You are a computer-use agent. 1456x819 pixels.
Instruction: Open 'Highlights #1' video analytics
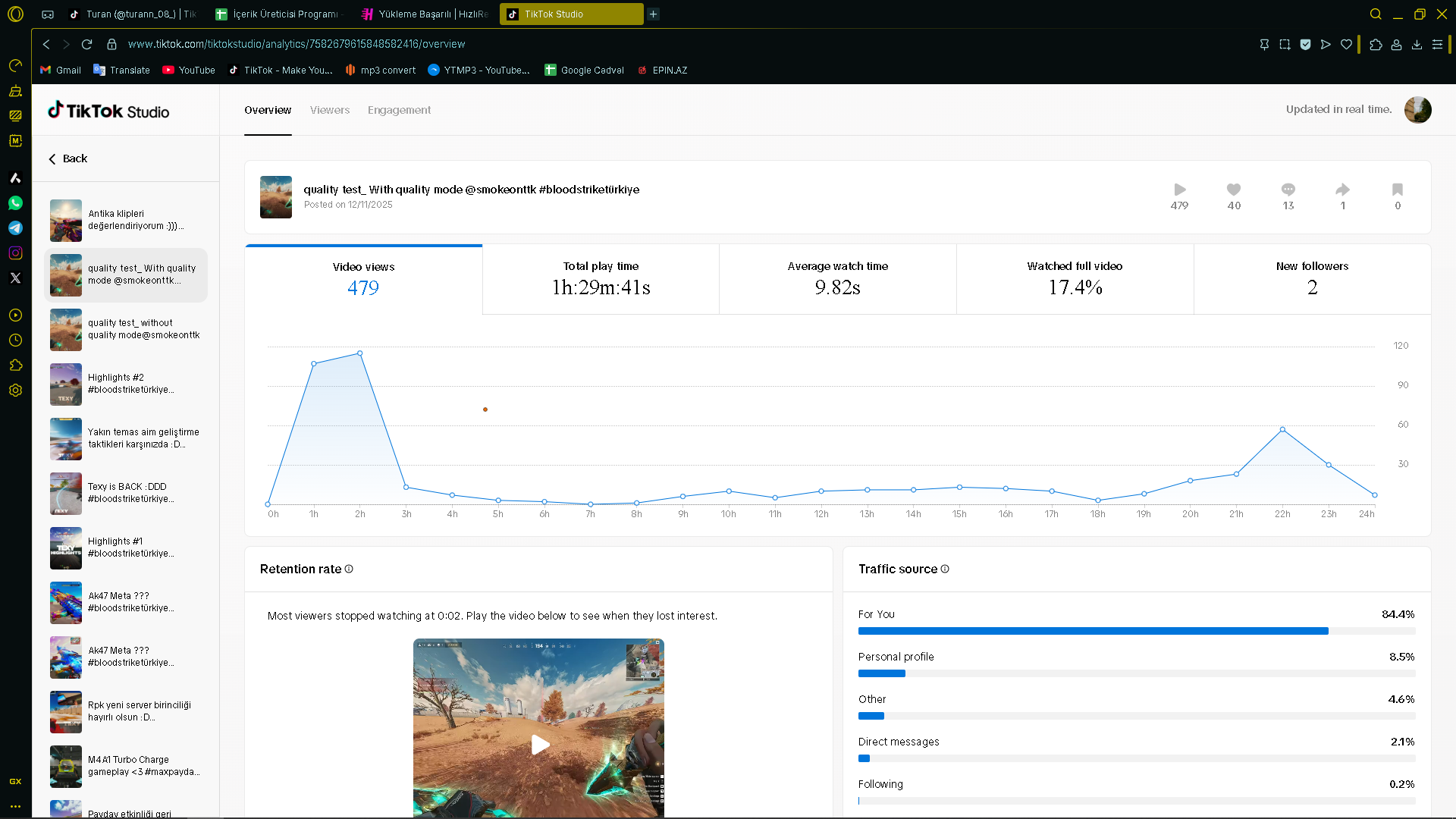click(126, 548)
